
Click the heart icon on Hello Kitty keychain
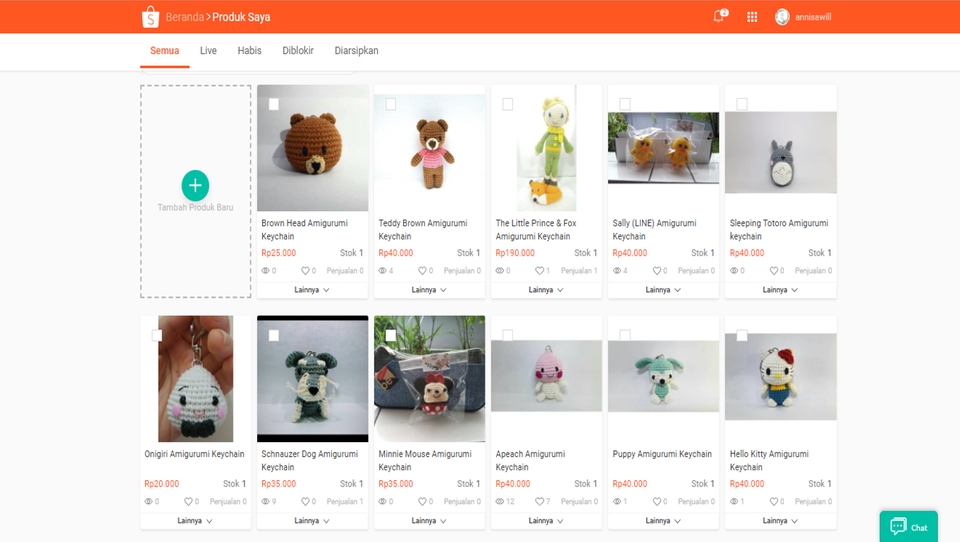pyautogui.click(x=773, y=502)
